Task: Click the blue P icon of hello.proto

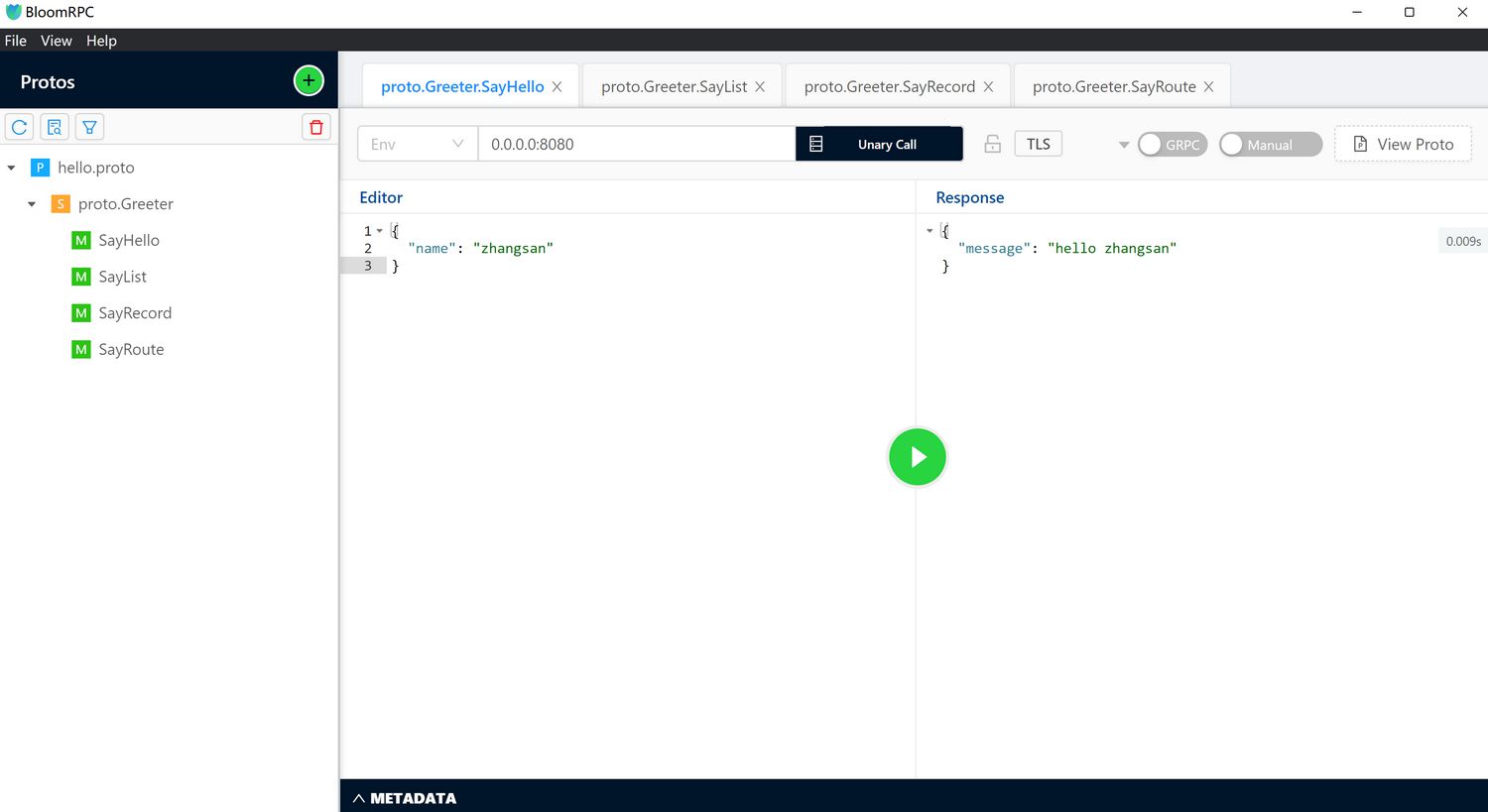Action: pos(40,168)
